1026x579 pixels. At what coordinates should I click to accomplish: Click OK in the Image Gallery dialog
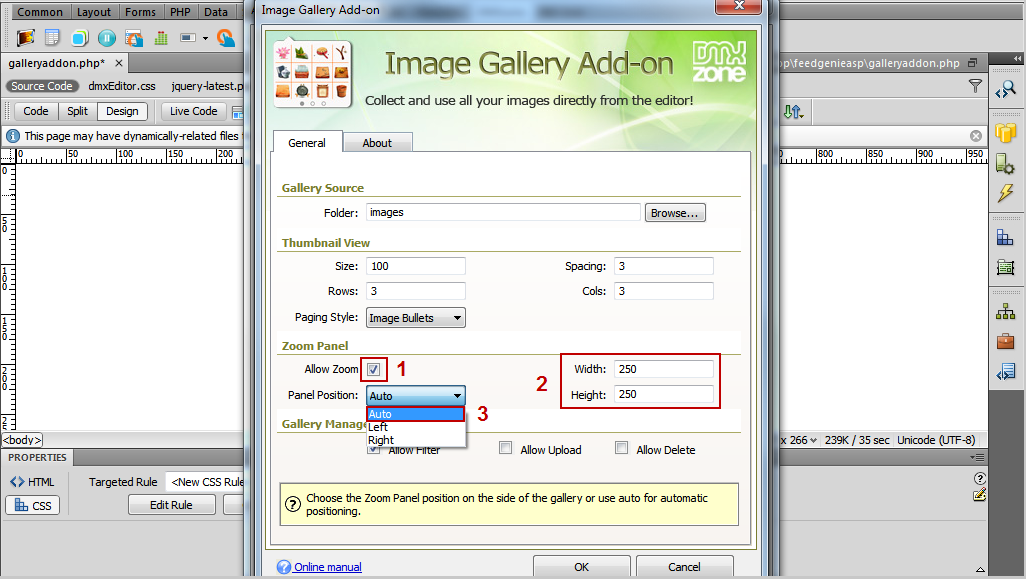click(582, 567)
